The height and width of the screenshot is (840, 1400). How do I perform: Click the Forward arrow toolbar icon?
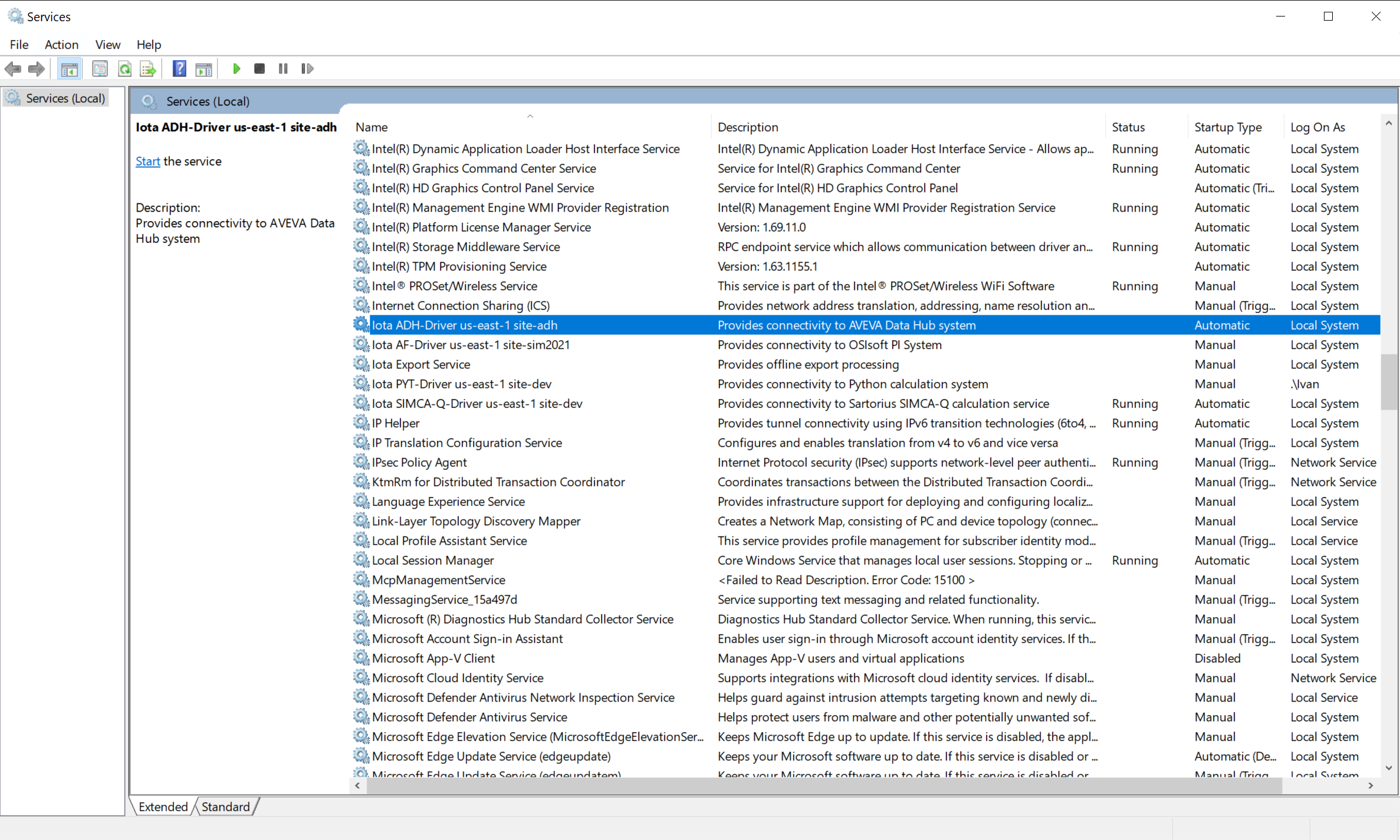pos(37,69)
